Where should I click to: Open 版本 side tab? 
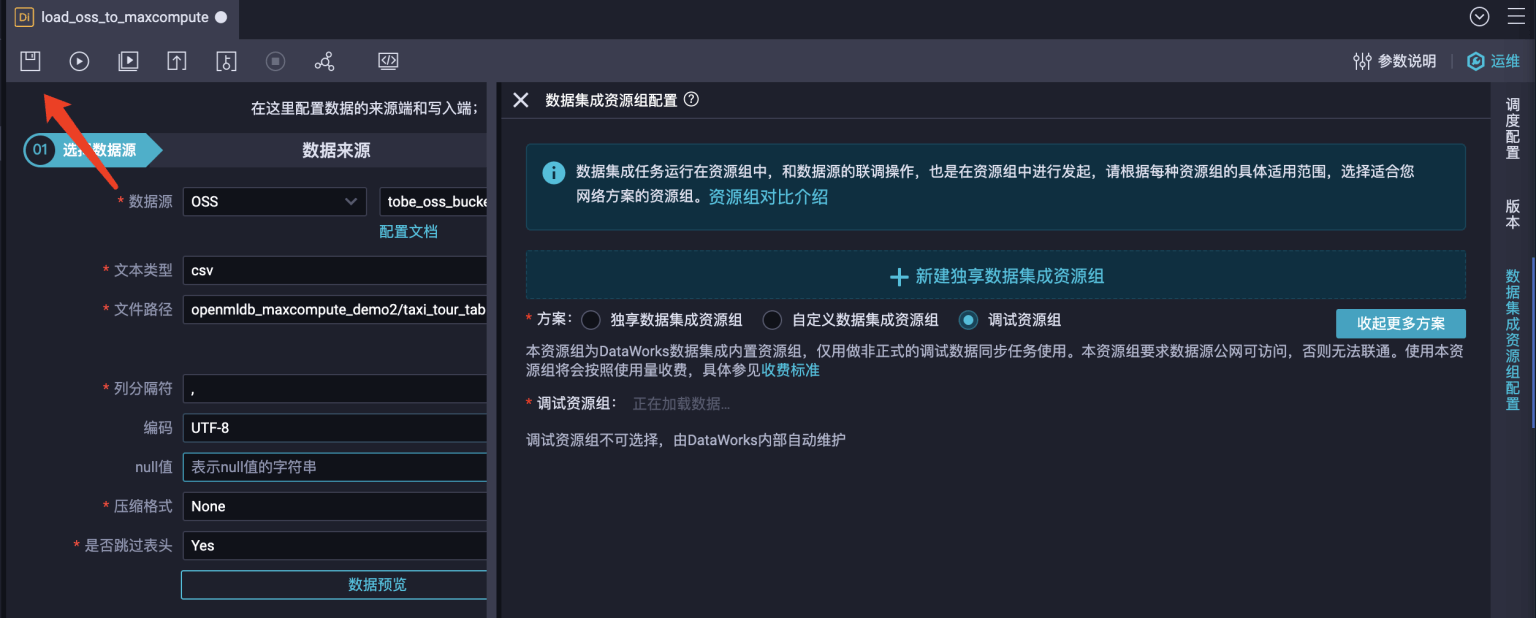(x=1512, y=214)
